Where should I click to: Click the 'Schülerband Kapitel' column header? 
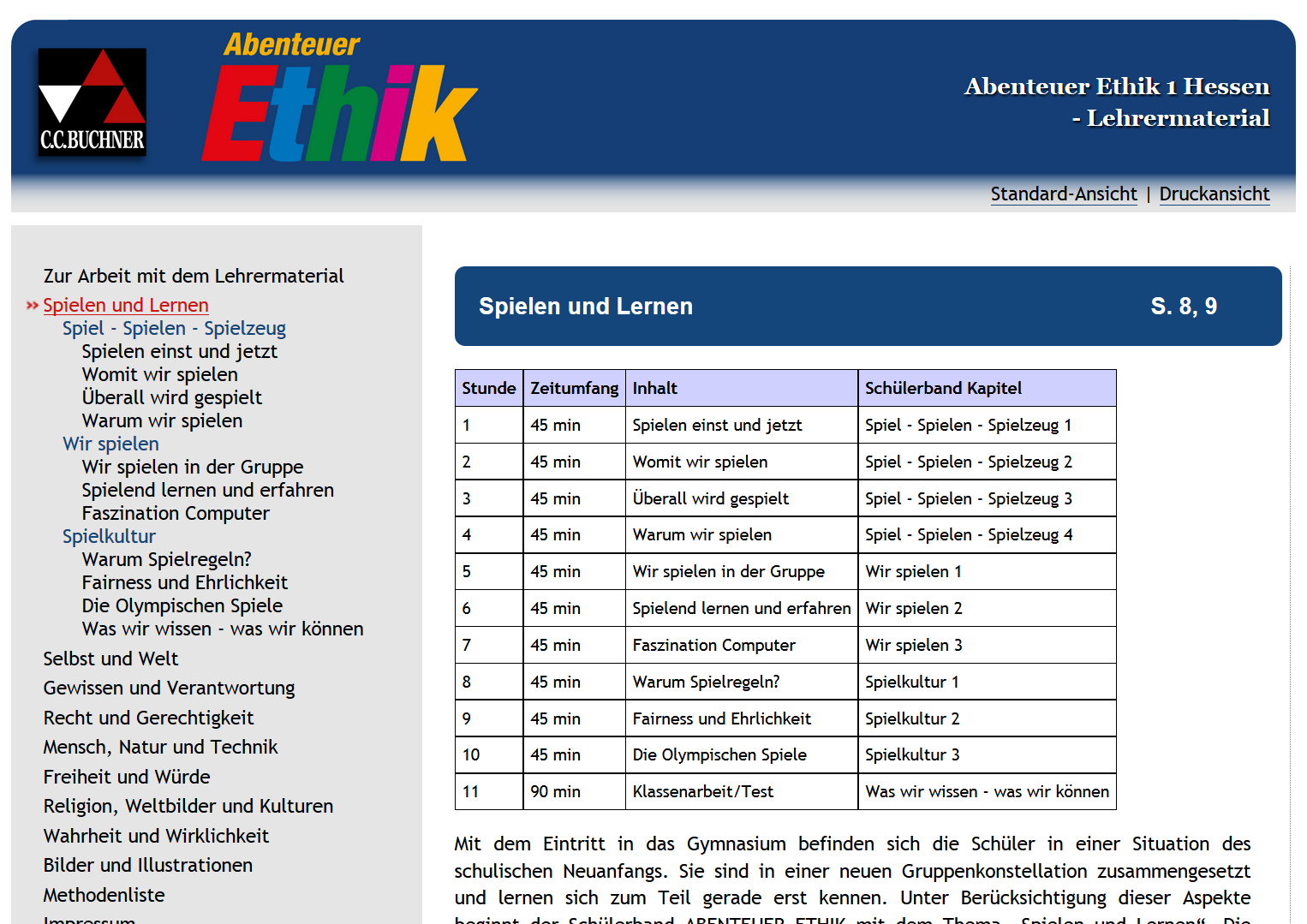click(x=988, y=388)
